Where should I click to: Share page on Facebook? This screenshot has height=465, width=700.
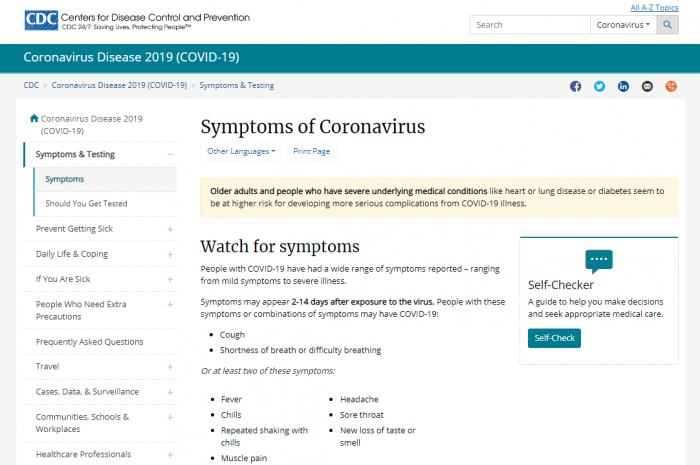click(575, 86)
